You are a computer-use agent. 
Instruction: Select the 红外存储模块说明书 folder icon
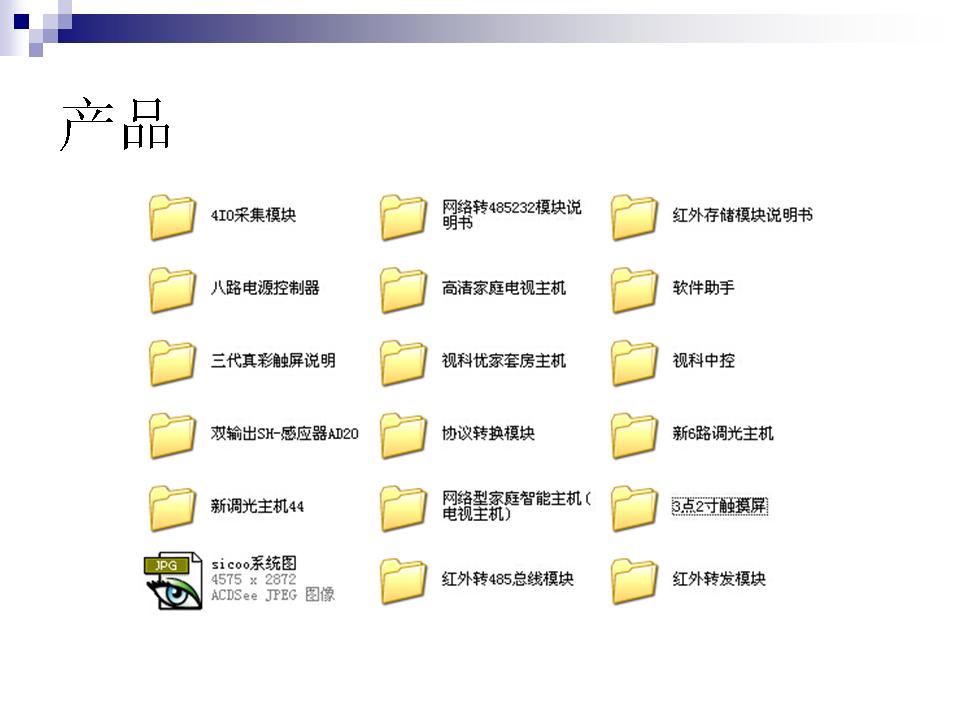tap(634, 216)
